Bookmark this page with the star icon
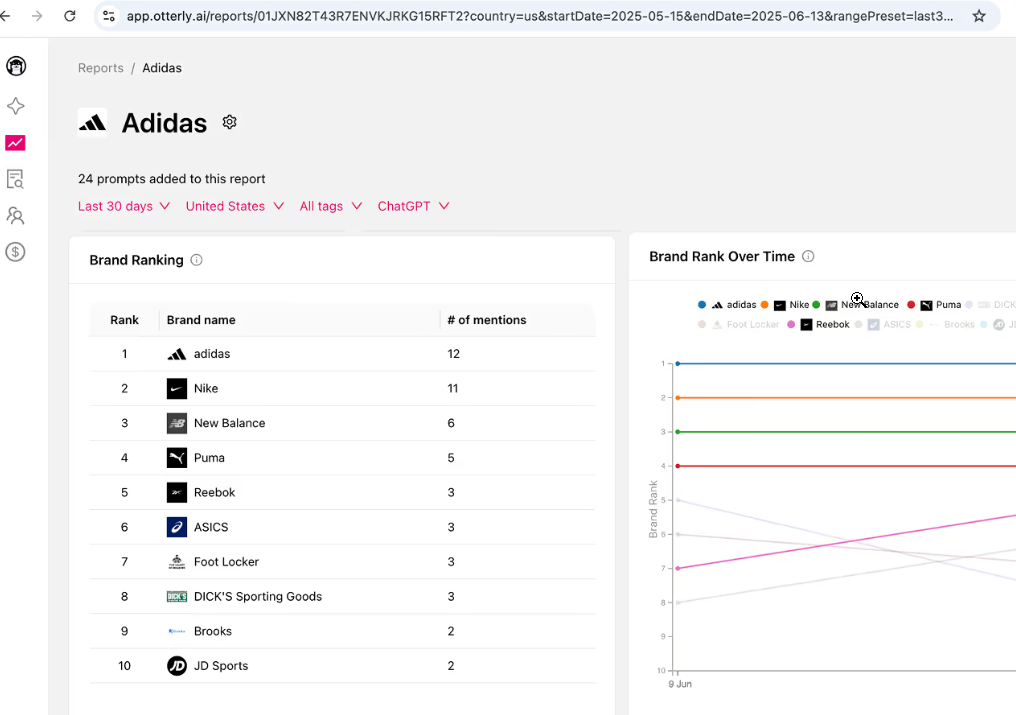This screenshot has height=715, width=1016. pyautogui.click(x=979, y=16)
